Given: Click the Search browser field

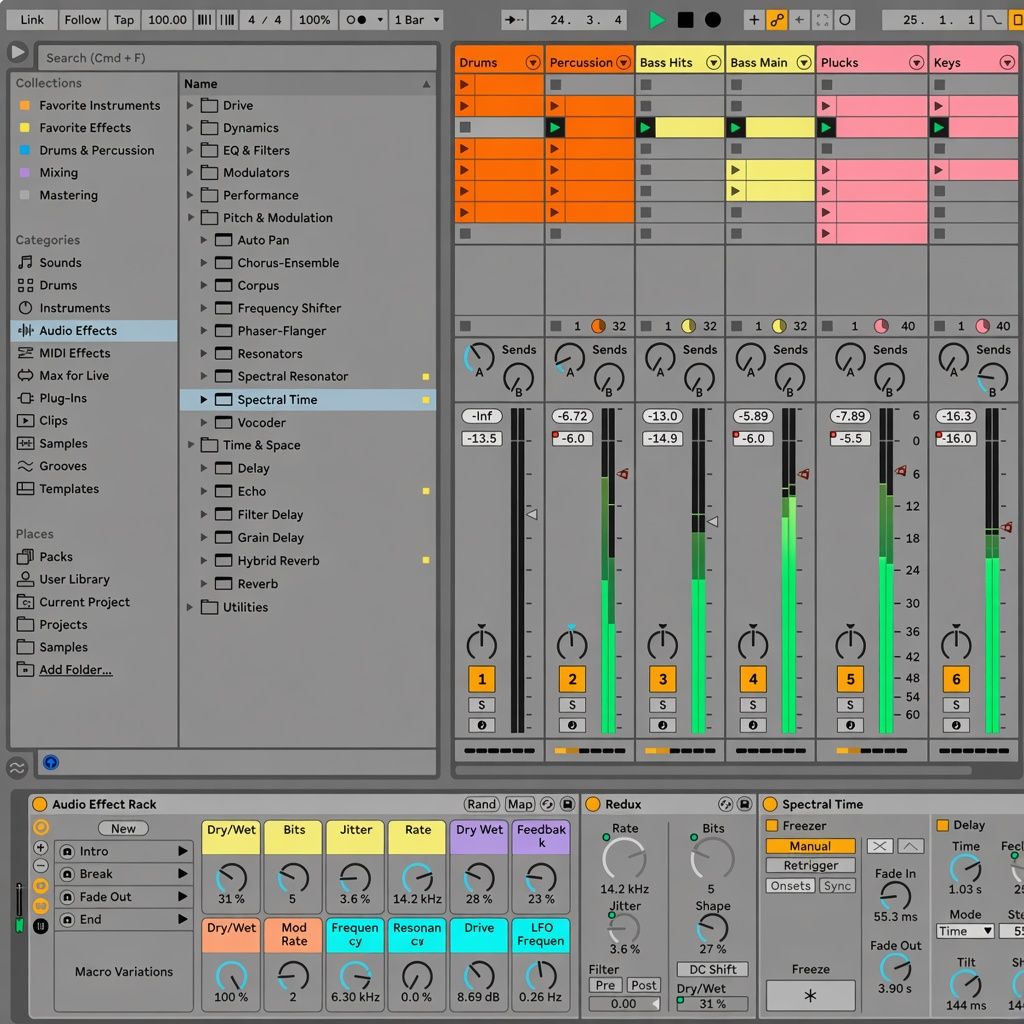Looking at the screenshot, I should [x=237, y=57].
